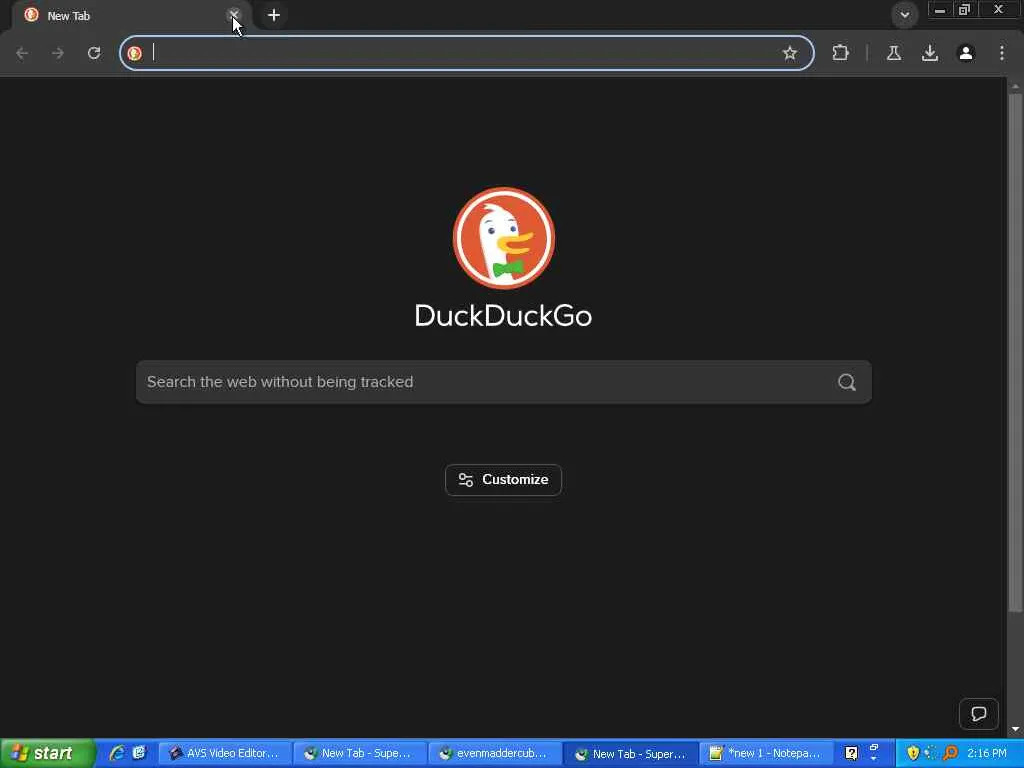Go forward with the forward arrow

coord(58,53)
